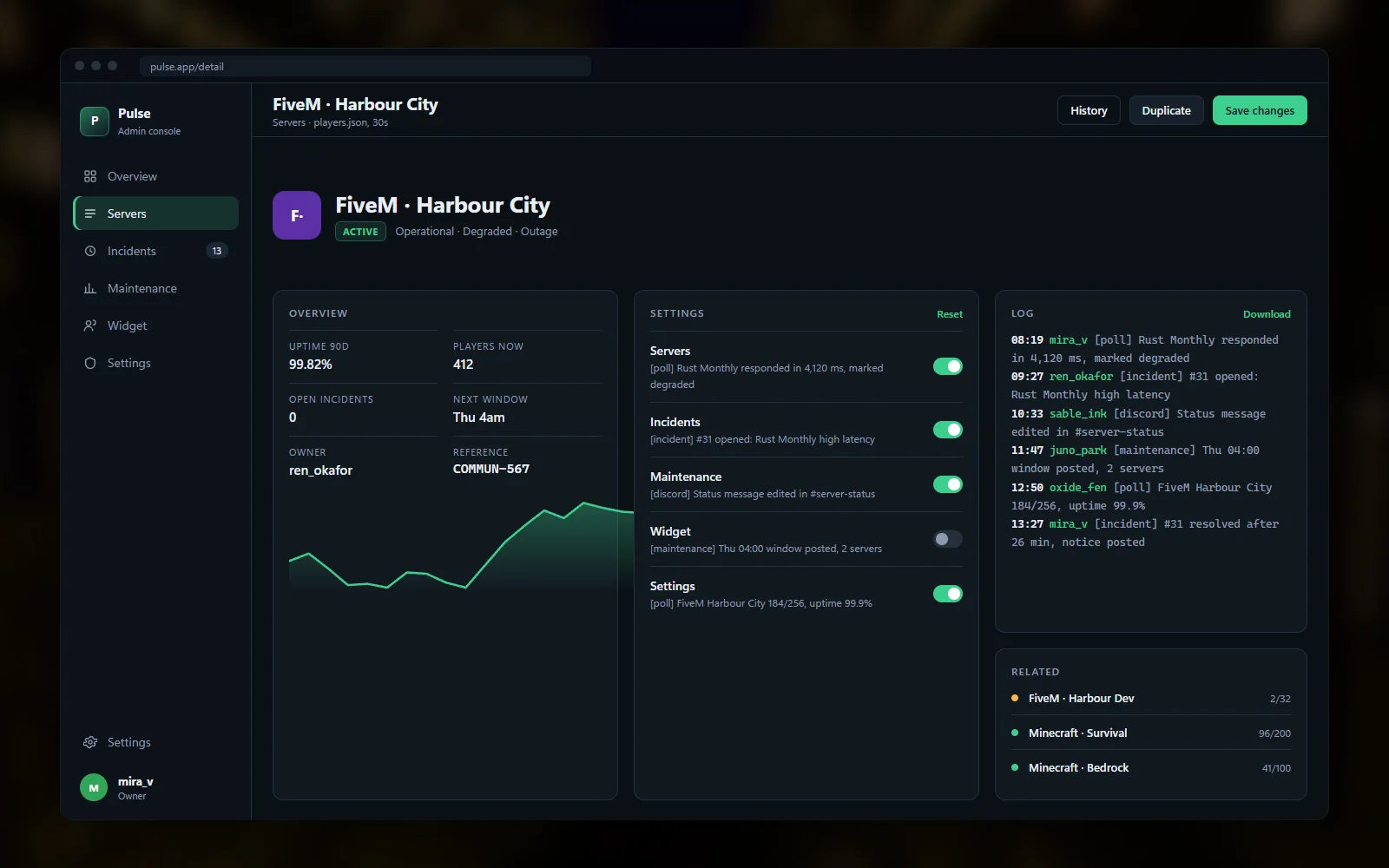Viewport: 1389px width, 868px height.
Task: Open Widget sidebar section
Action: (x=156, y=325)
